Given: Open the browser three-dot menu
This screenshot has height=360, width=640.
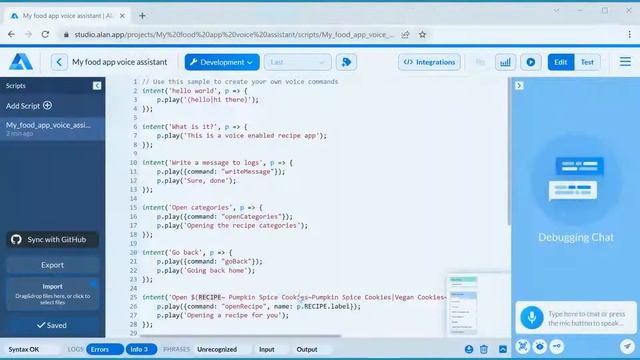Looking at the screenshot, I should click(629, 35).
